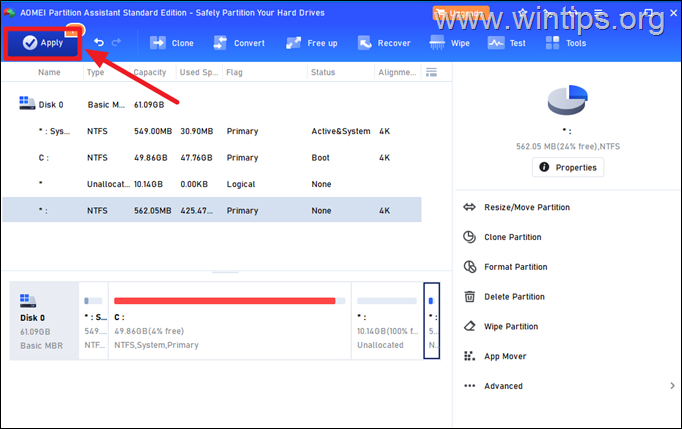Click the Properties button

(568, 168)
